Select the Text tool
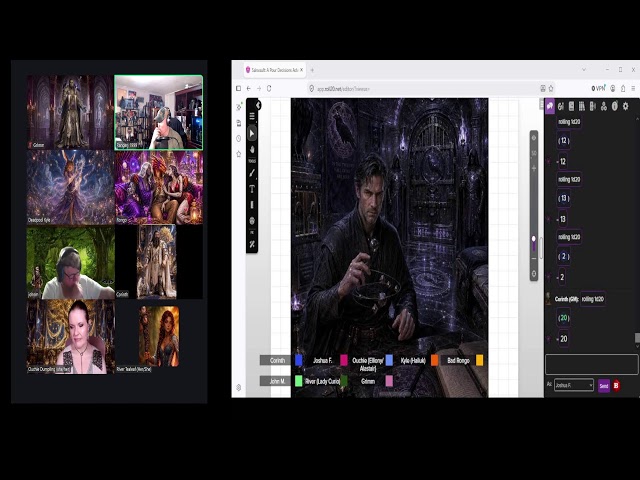Image resolution: width=640 pixels, height=480 pixels. 252,189
